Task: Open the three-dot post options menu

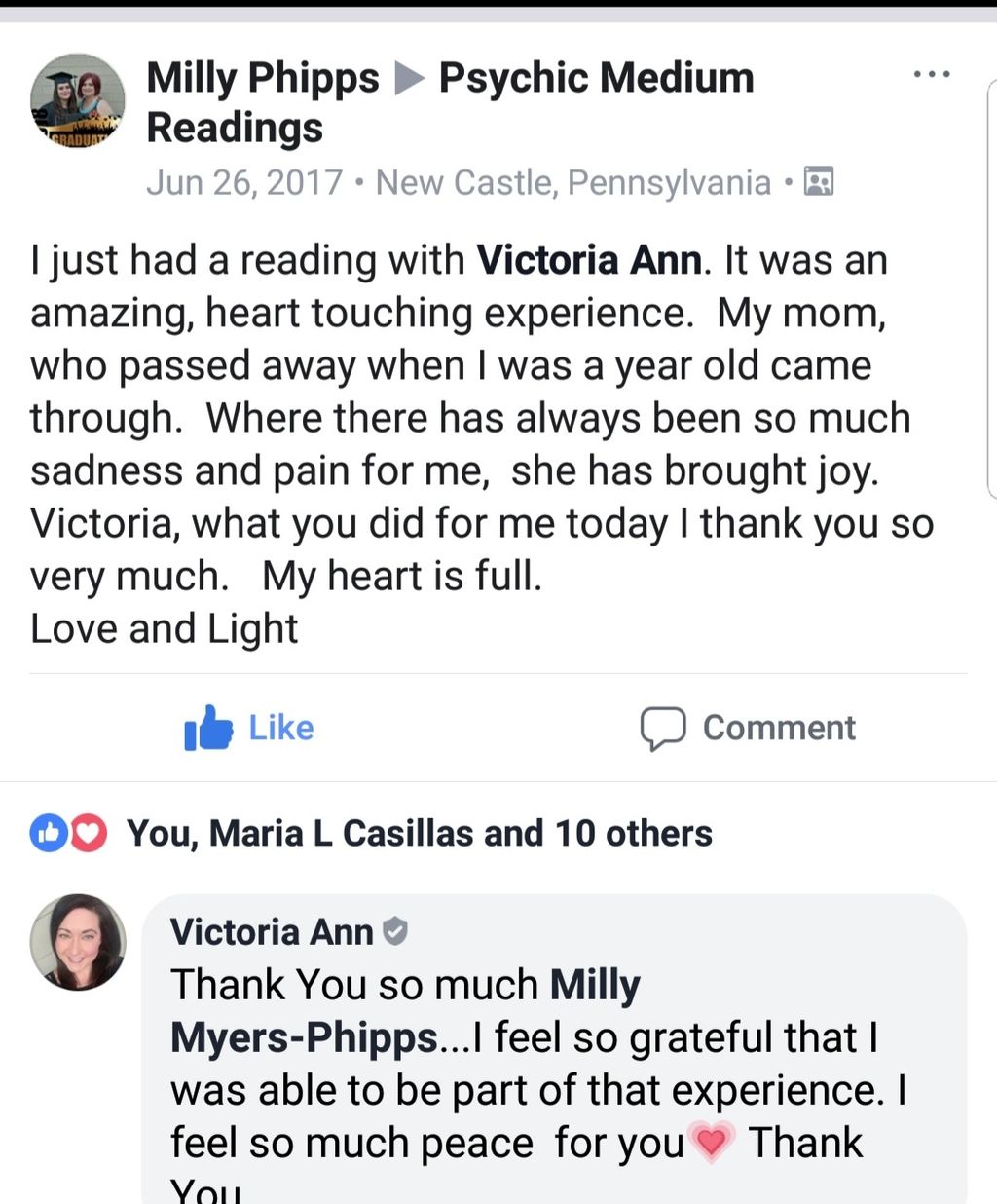Action: [x=932, y=74]
